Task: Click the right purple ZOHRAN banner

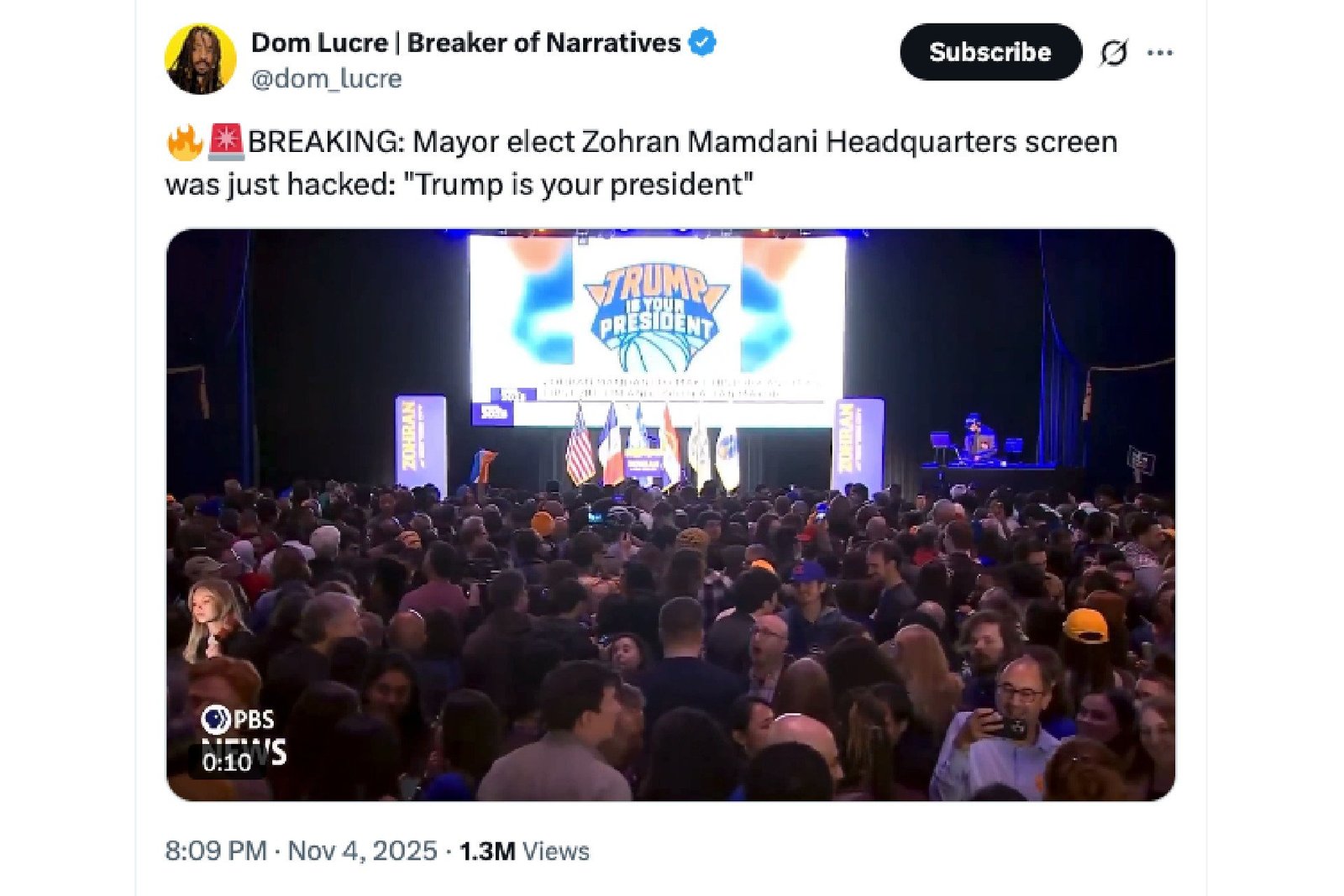Action: 858,446
